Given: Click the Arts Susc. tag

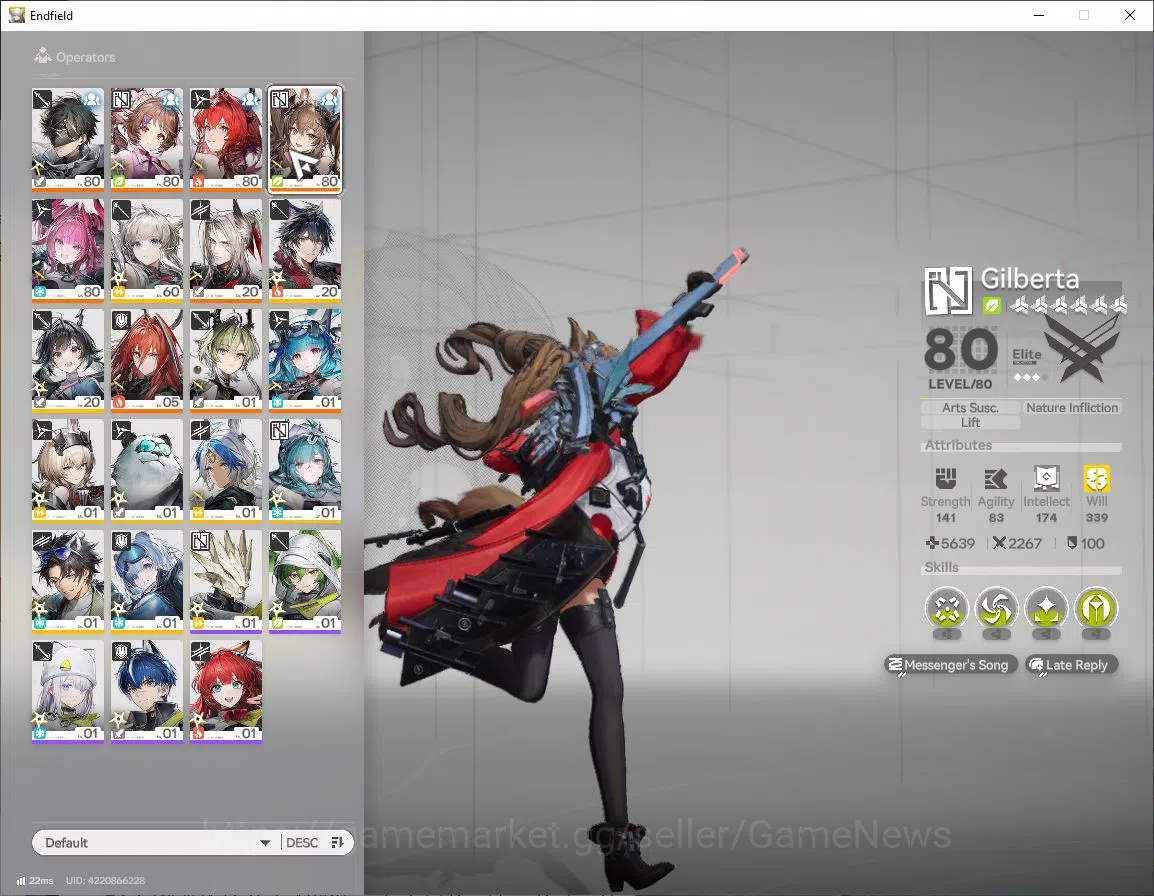Looking at the screenshot, I should point(970,407).
